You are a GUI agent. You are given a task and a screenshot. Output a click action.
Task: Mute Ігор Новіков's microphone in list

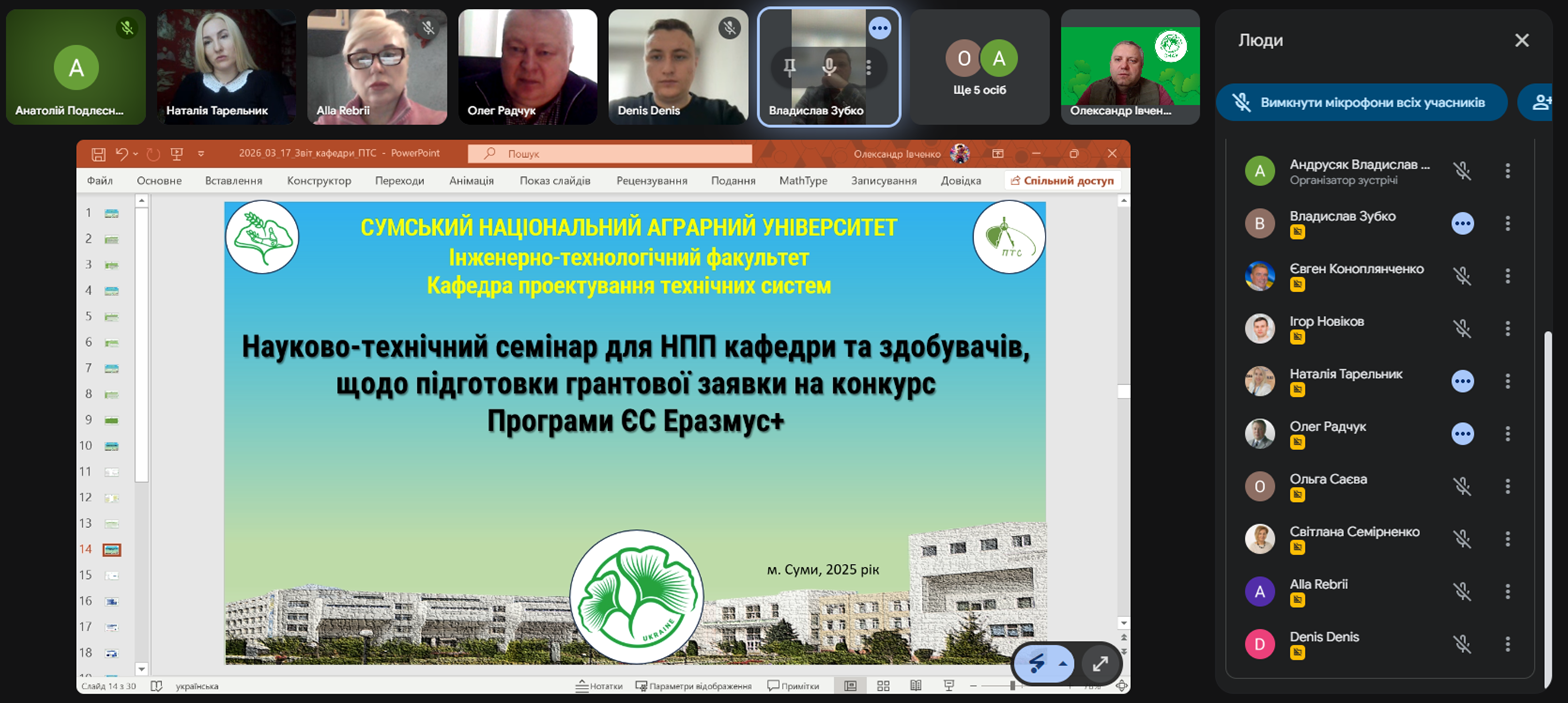click(x=1462, y=329)
